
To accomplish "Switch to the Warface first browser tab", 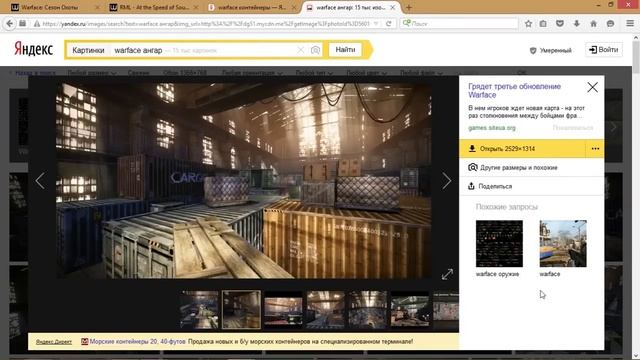I will tap(54, 7).
